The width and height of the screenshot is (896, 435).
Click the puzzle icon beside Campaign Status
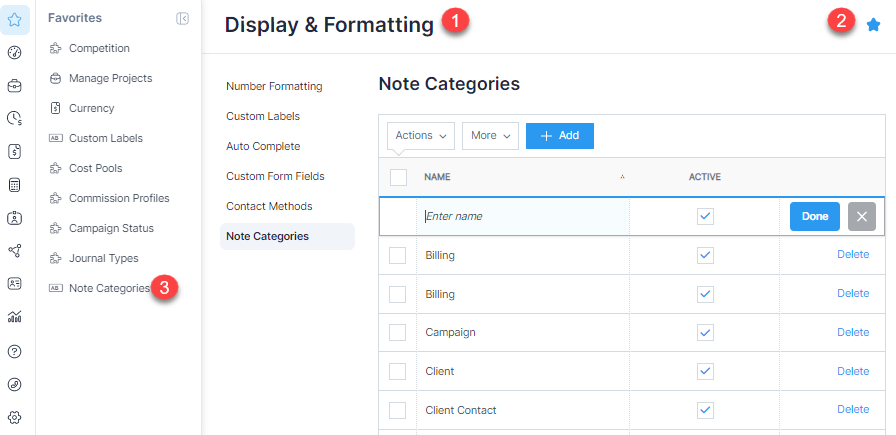pos(55,229)
